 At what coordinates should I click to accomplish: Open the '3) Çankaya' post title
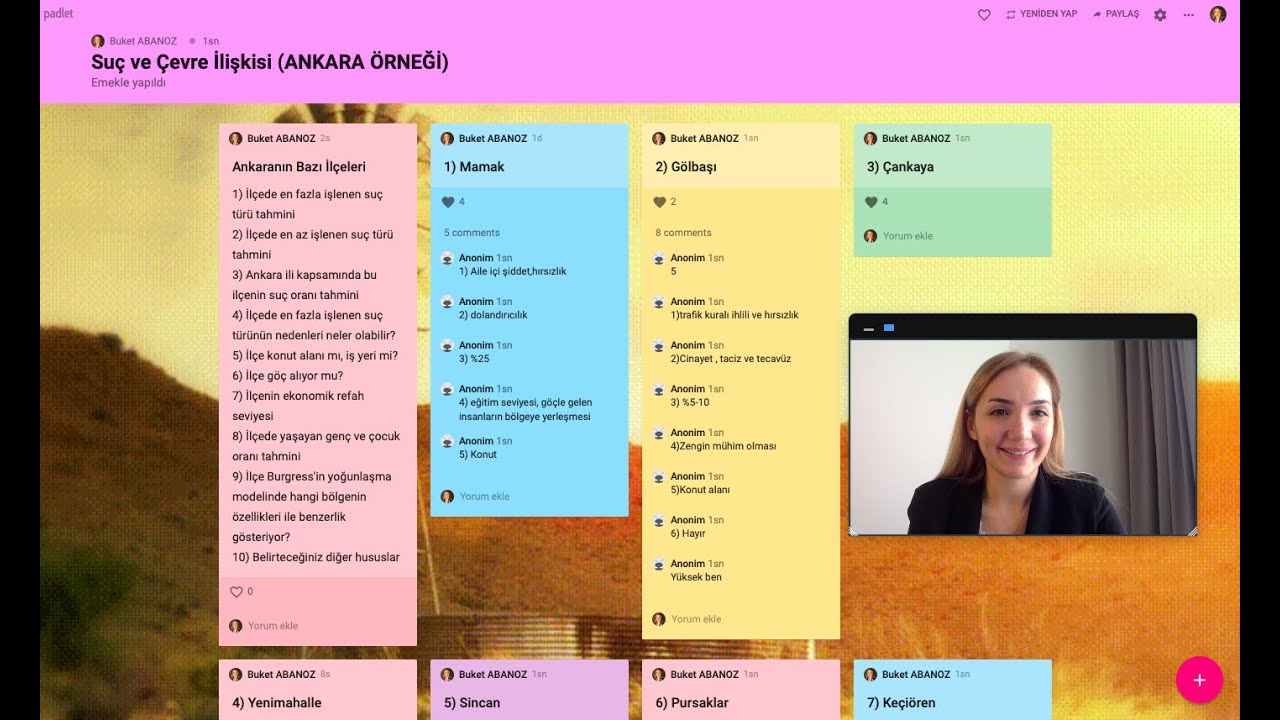(x=900, y=167)
